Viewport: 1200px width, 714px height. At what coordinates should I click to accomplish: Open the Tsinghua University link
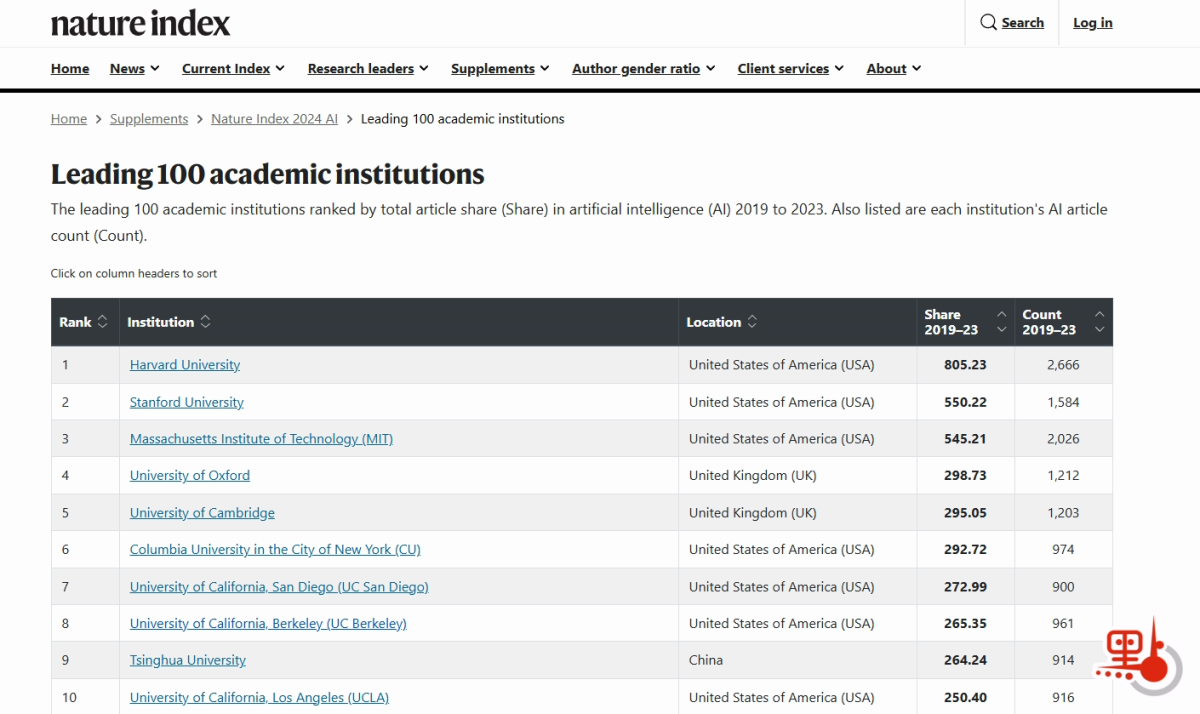point(188,661)
